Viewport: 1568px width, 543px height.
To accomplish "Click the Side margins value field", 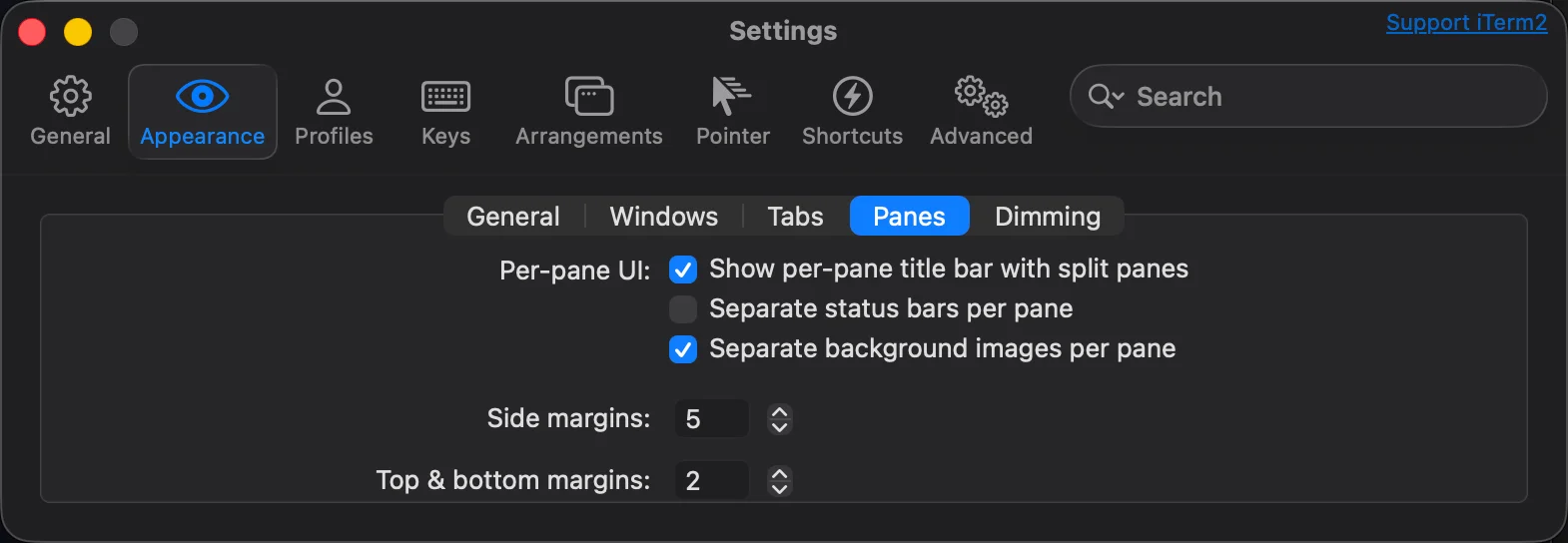I will click(711, 419).
